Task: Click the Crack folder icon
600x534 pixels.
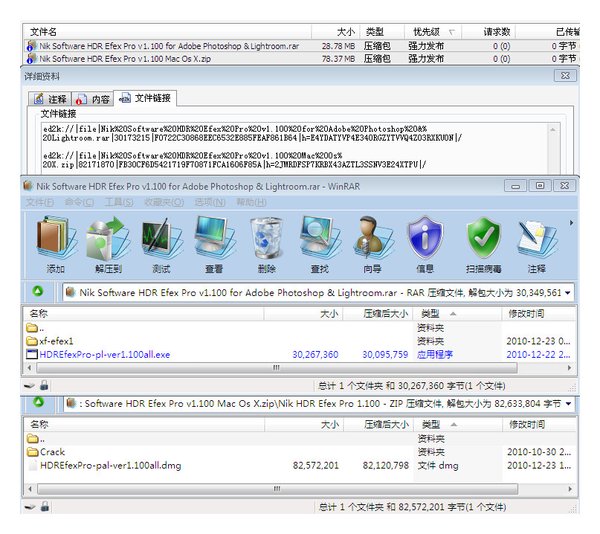Action: pos(33,452)
